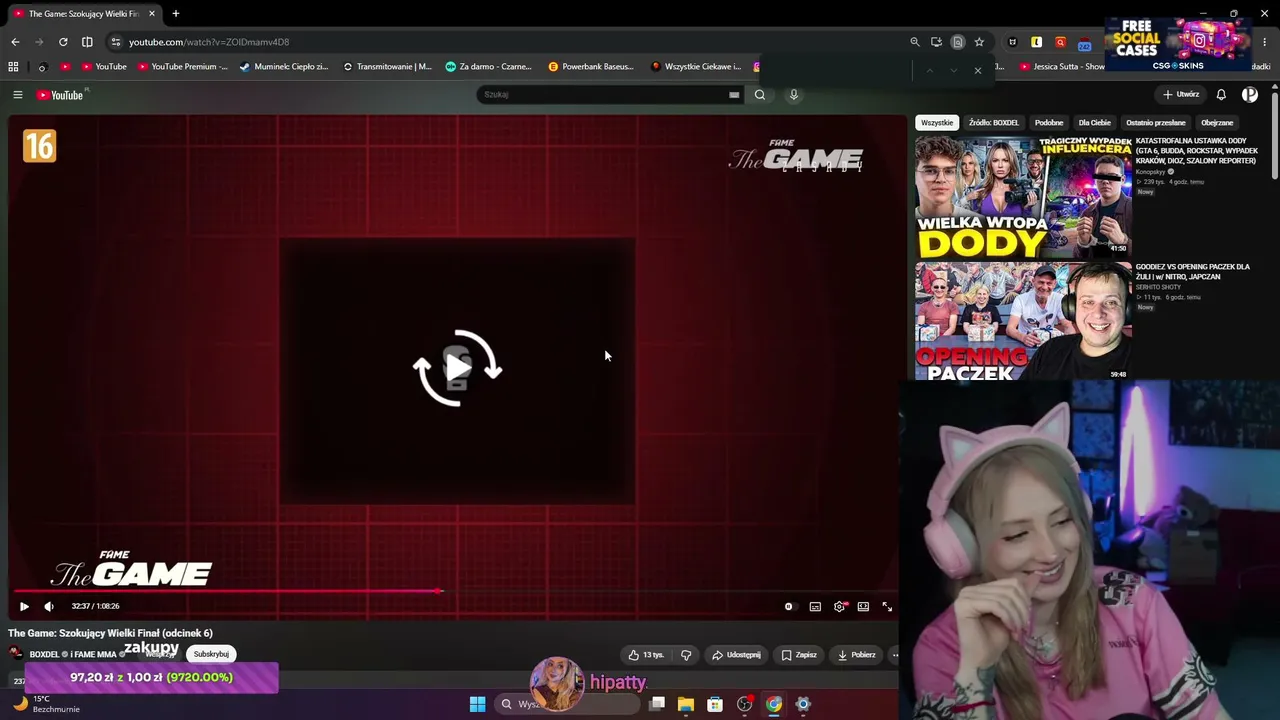The height and width of the screenshot is (720, 1280).
Task: Open the YouTube Premium bookmark
Action: click(184, 67)
